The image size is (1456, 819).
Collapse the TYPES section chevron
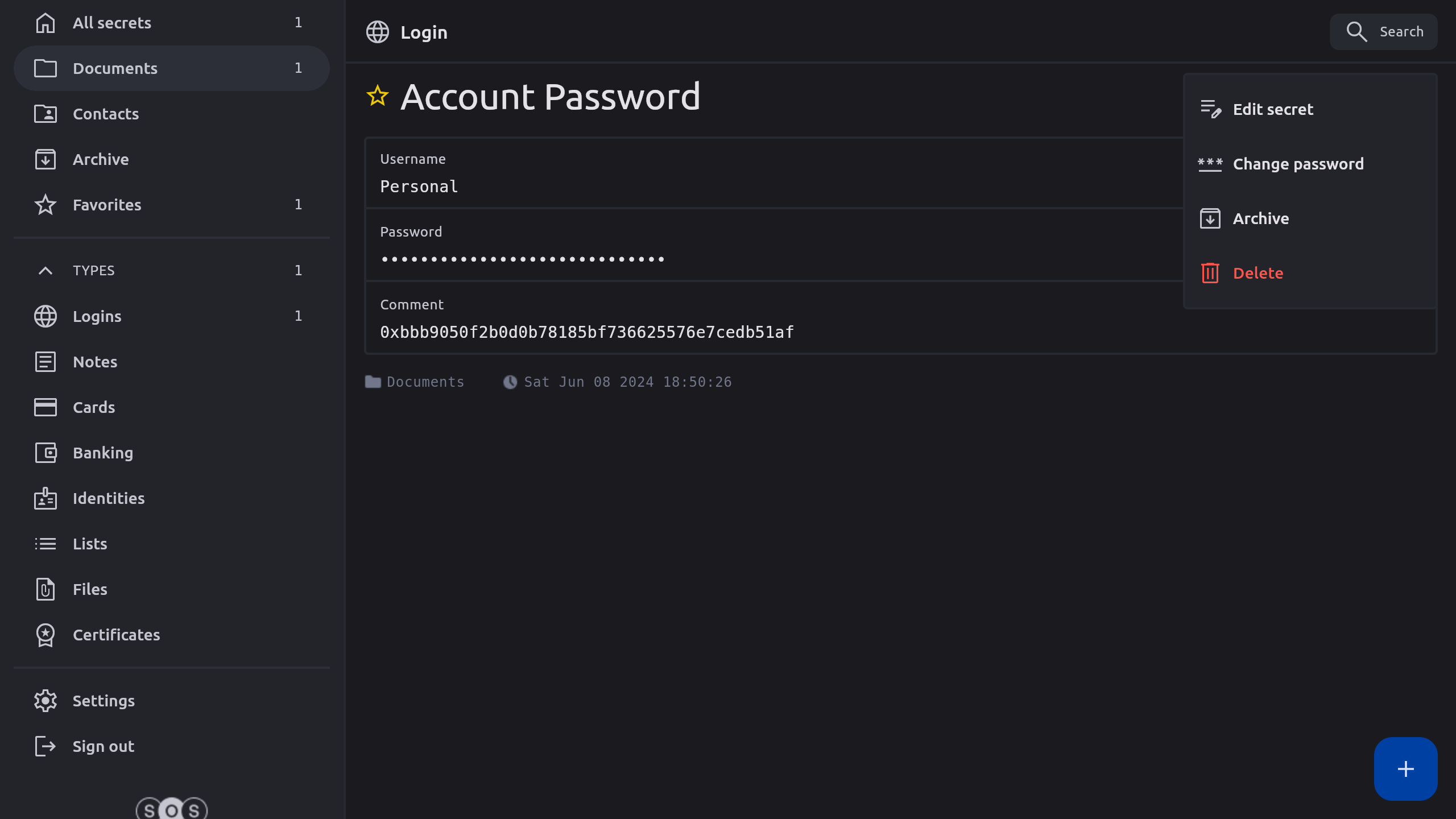45,271
